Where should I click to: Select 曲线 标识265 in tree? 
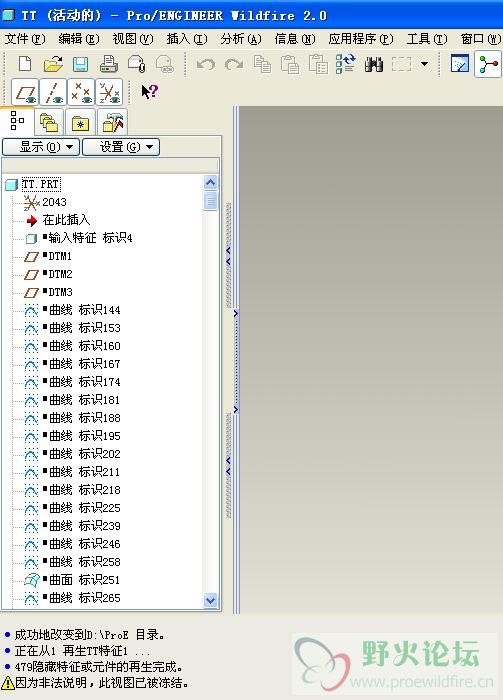(x=84, y=597)
